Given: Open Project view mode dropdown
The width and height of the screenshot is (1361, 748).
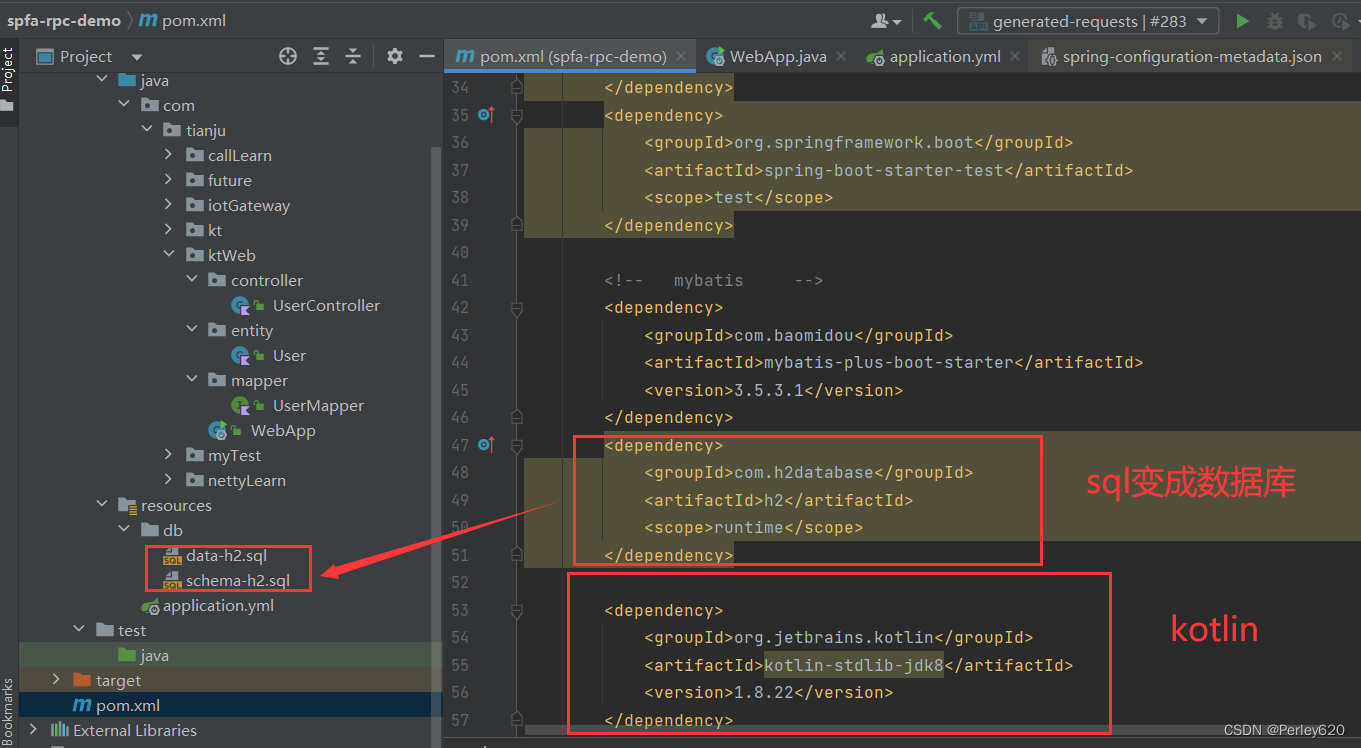Looking at the screenshot, I should (137, 57).
